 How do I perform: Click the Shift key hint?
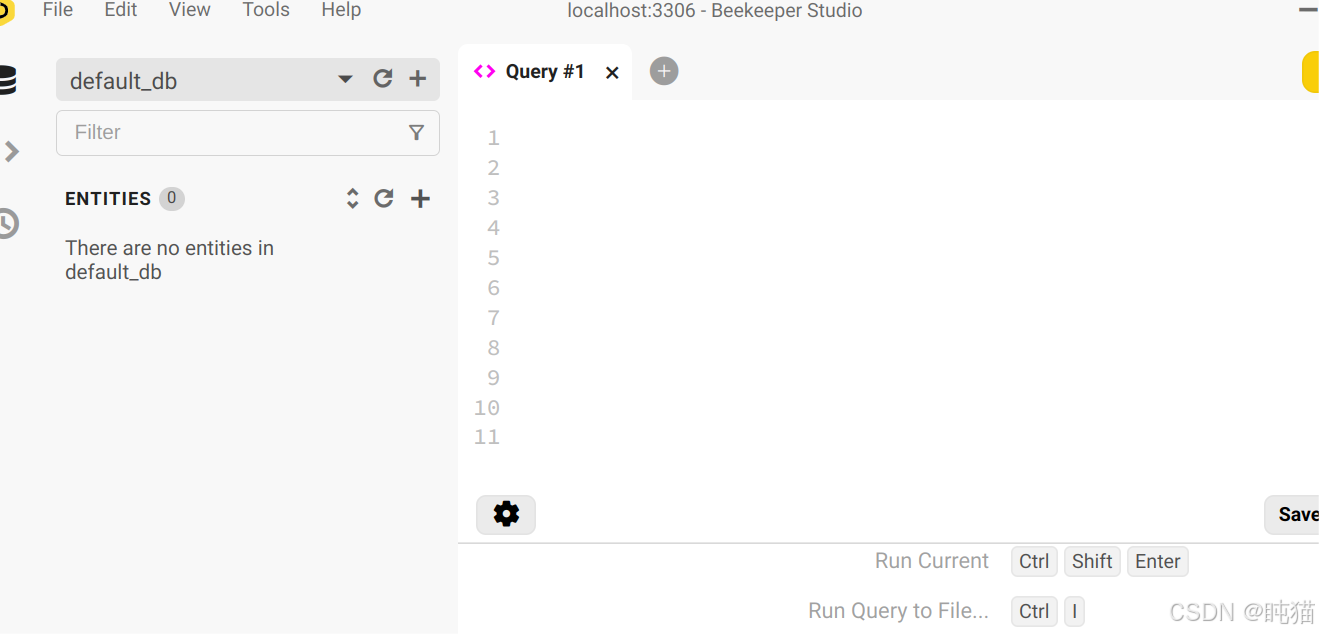tap(1092, 562)
